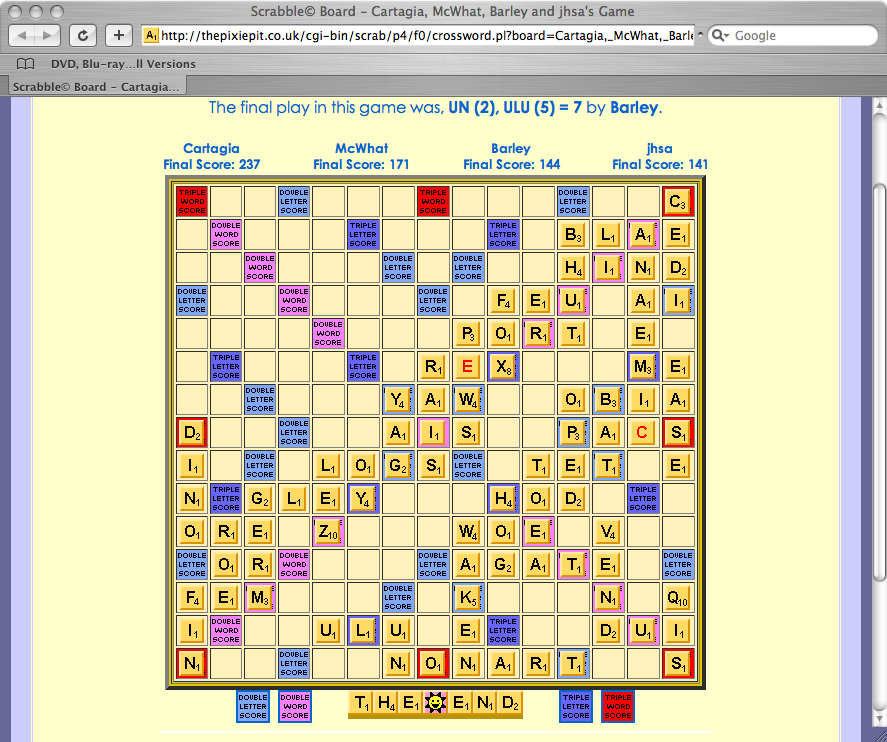This screenshot has width=887, height=742.
Task: Click the sun tile in THE END row
Action: [435, 703]
